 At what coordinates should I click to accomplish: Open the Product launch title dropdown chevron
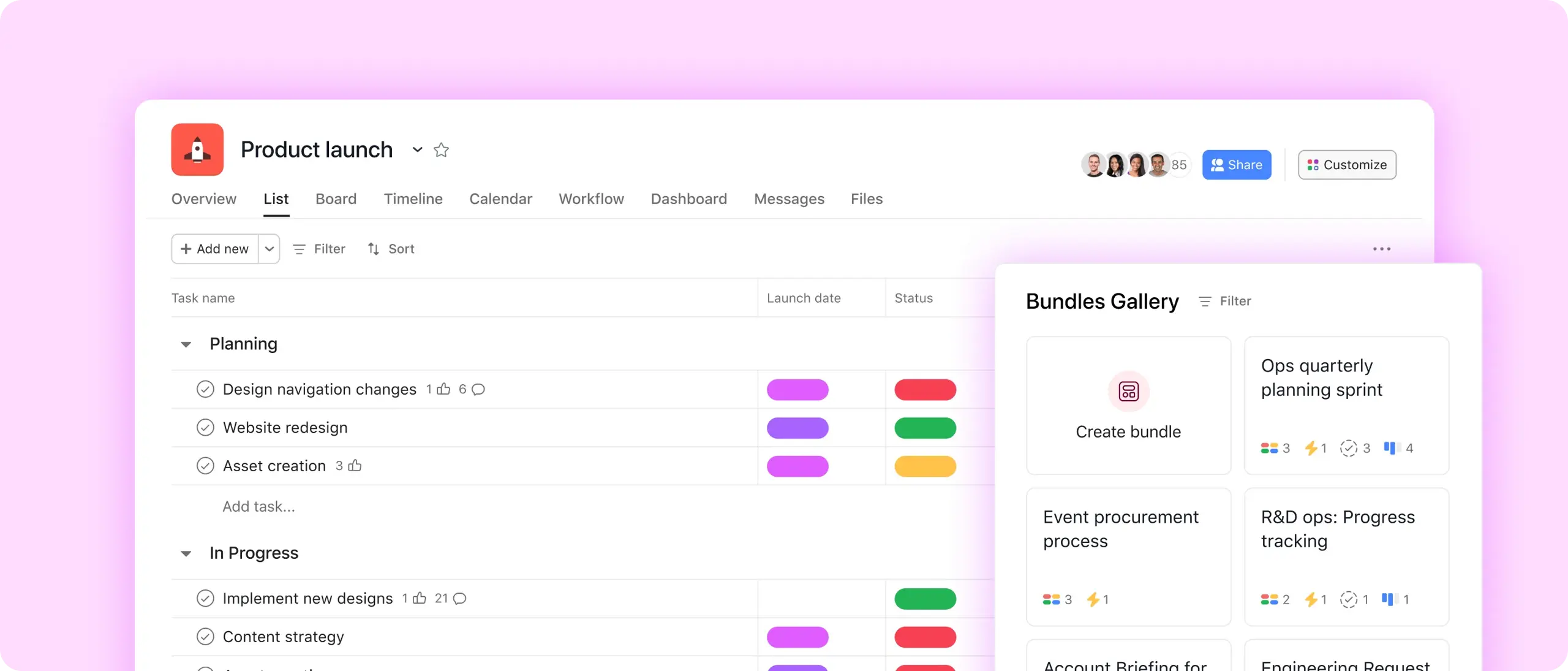click(417, 150)
